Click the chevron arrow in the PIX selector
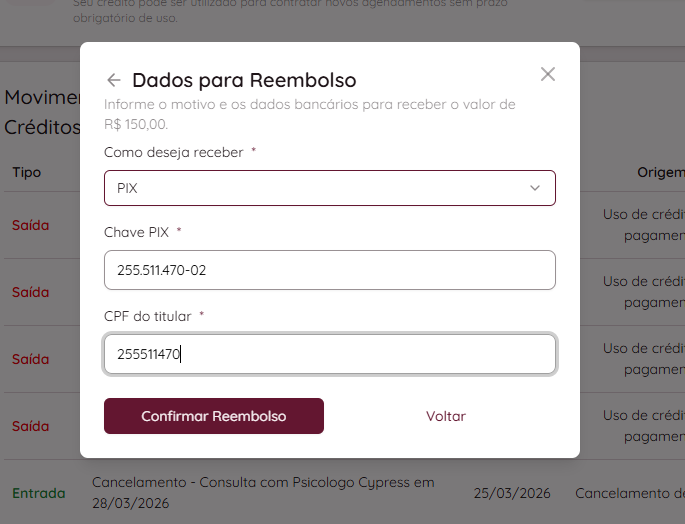The width and height of the screenshot is (685, 524). click(535, 188)
